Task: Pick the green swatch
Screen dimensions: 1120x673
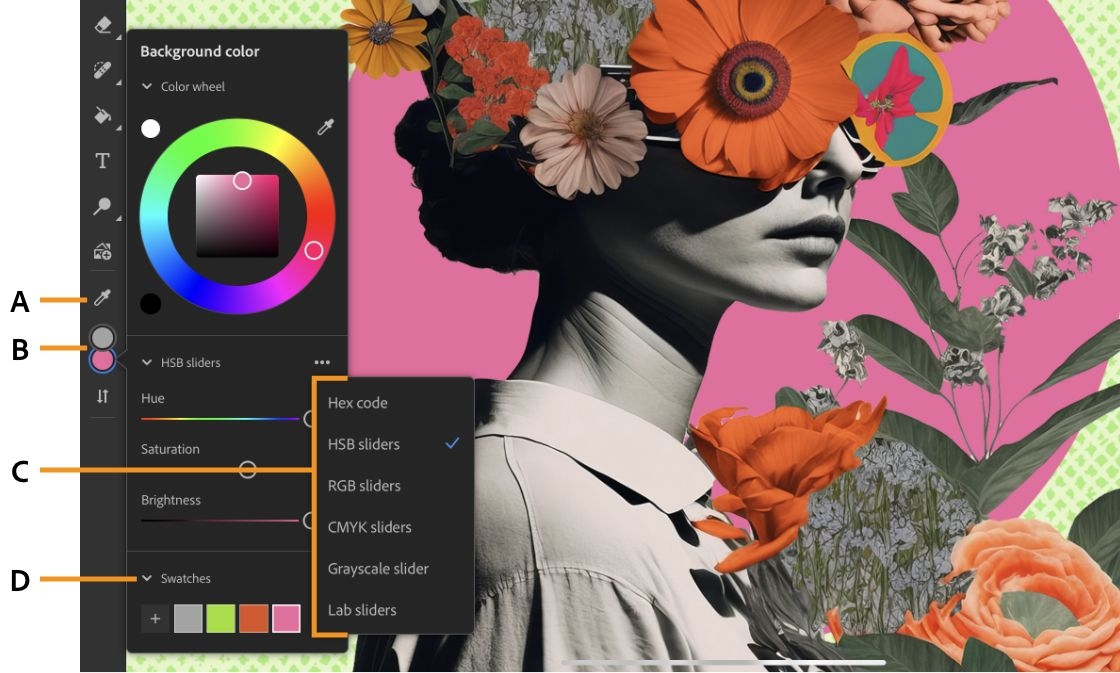Action: tap(221, 619)
